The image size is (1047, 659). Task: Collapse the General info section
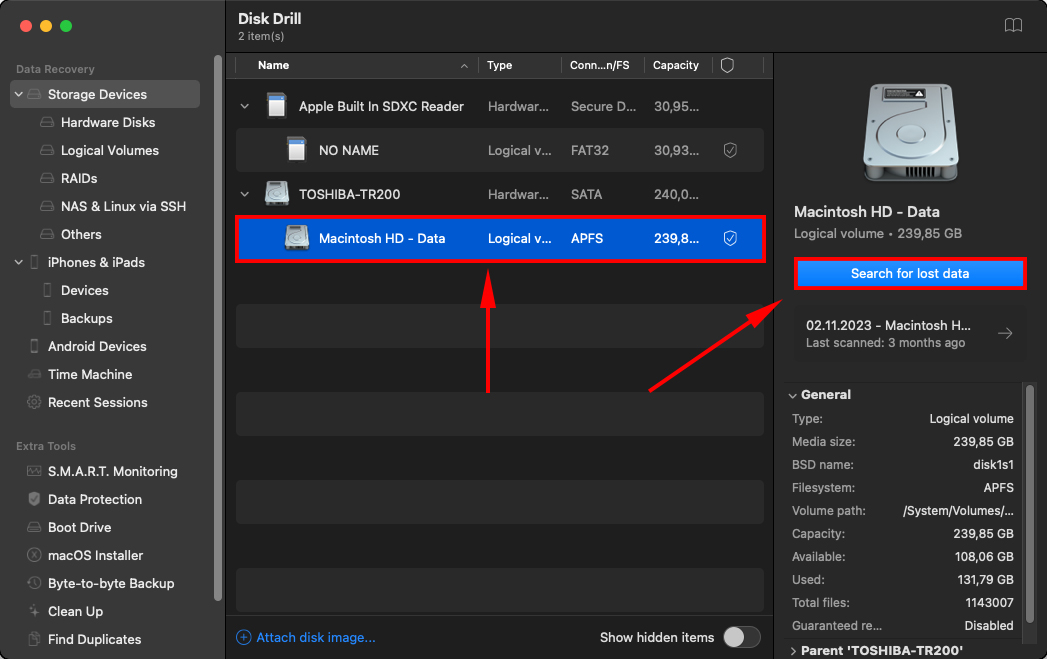[x=793, y=395]
